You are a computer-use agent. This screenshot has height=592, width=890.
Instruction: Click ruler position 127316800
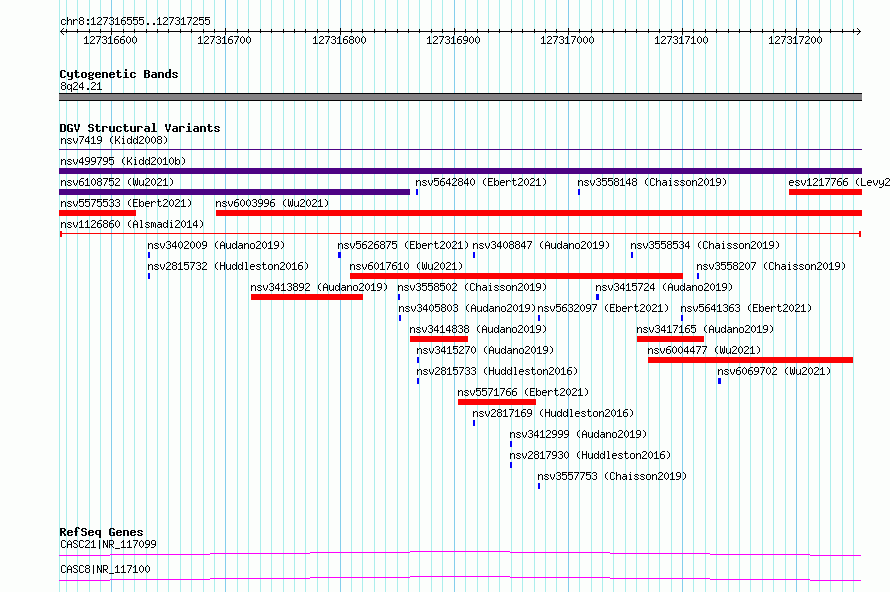339,40
